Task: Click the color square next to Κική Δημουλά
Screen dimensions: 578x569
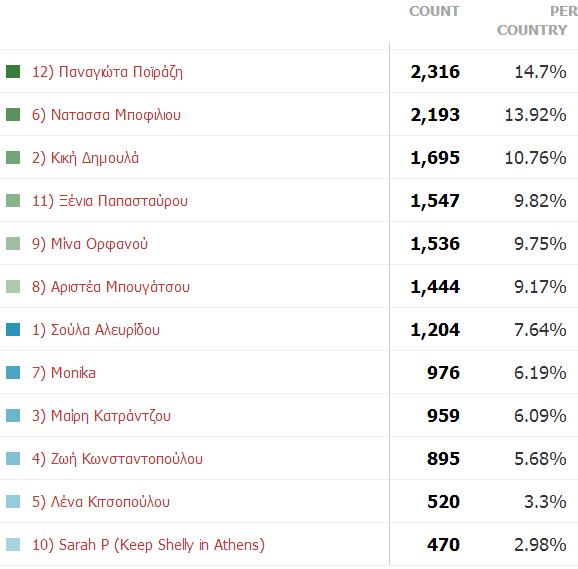Action: tap(13, 157)
